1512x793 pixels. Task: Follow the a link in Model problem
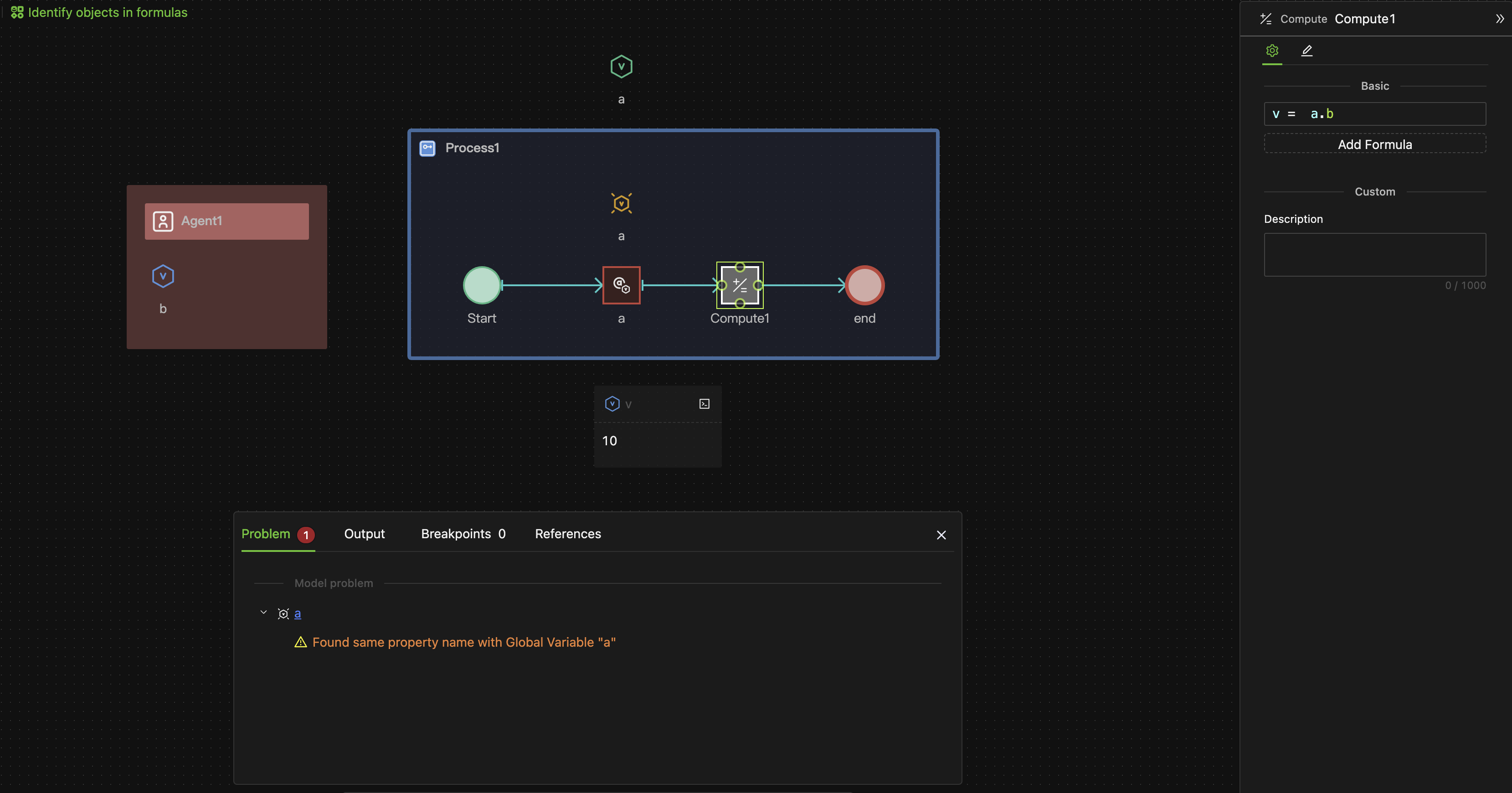[298, 613]
